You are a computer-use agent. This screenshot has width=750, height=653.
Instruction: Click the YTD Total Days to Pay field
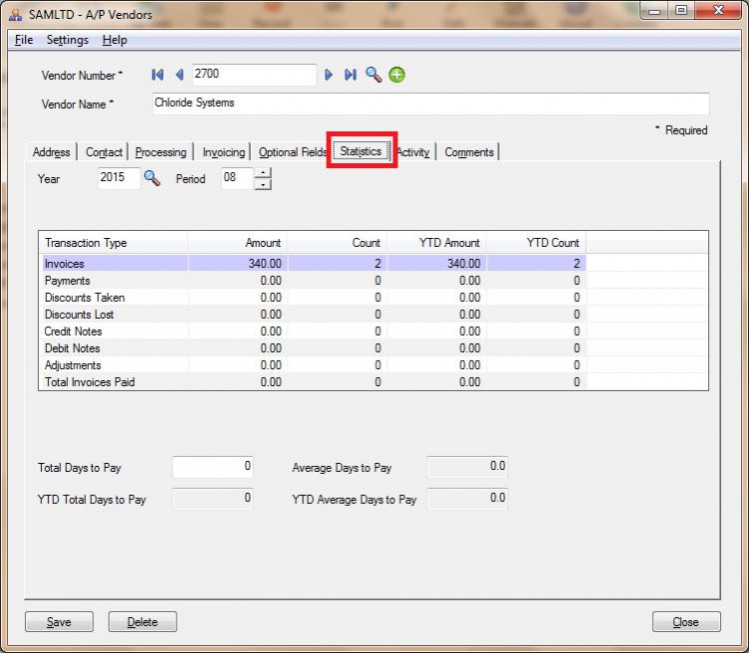coord(212,498)
